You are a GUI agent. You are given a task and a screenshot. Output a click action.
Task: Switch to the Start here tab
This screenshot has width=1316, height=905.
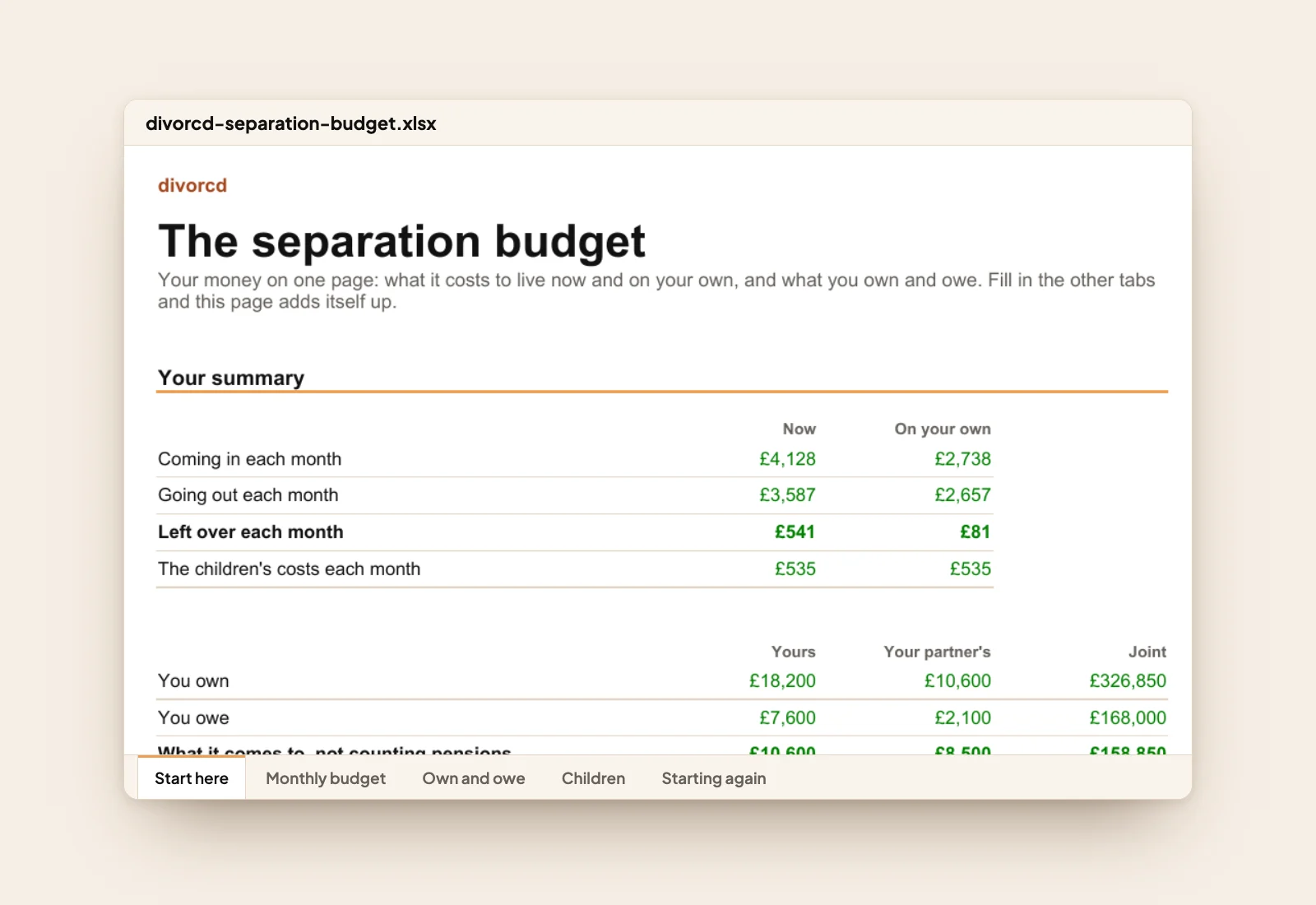[x=192, y=778]
